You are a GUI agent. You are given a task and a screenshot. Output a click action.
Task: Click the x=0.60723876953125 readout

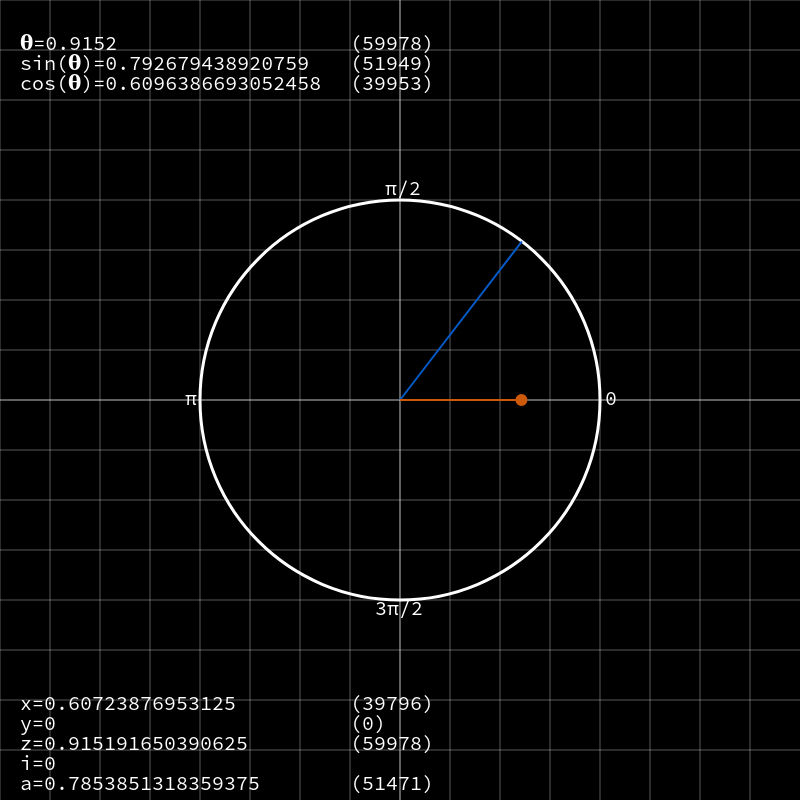pyautogui.click(x=128, y=704)
